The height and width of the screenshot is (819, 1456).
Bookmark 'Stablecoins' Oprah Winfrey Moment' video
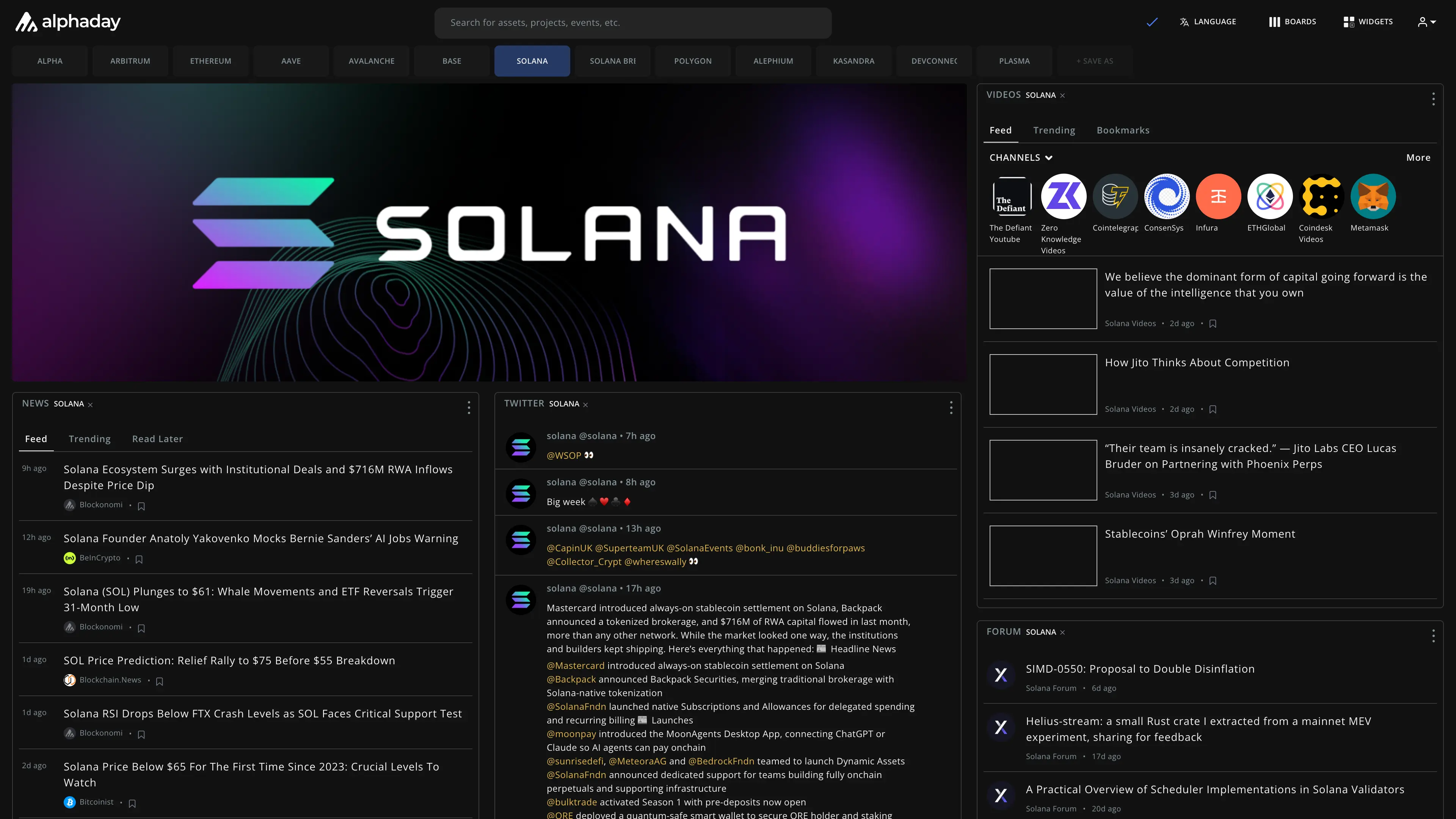pos(1213,581)
